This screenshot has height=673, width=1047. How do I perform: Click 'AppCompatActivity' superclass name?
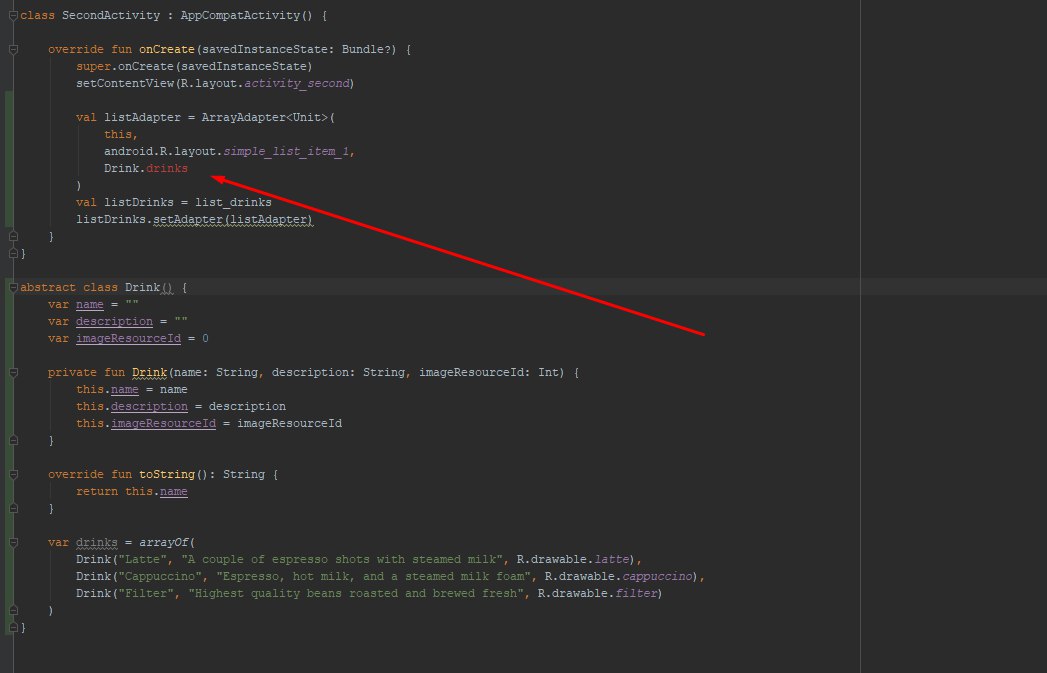[x=240, y=15]
